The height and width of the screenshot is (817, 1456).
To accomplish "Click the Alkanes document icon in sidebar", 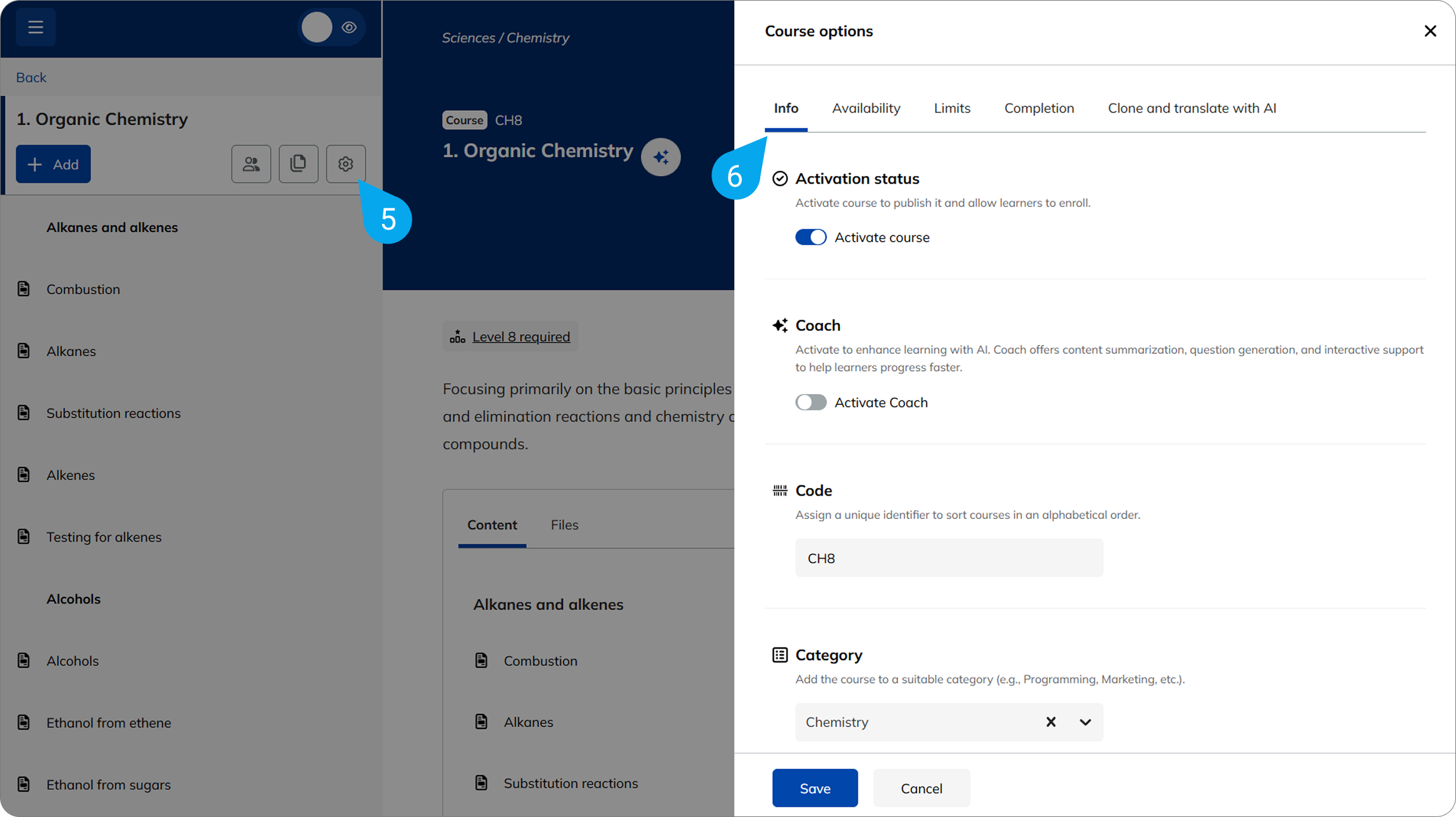I will coord(24,351).
